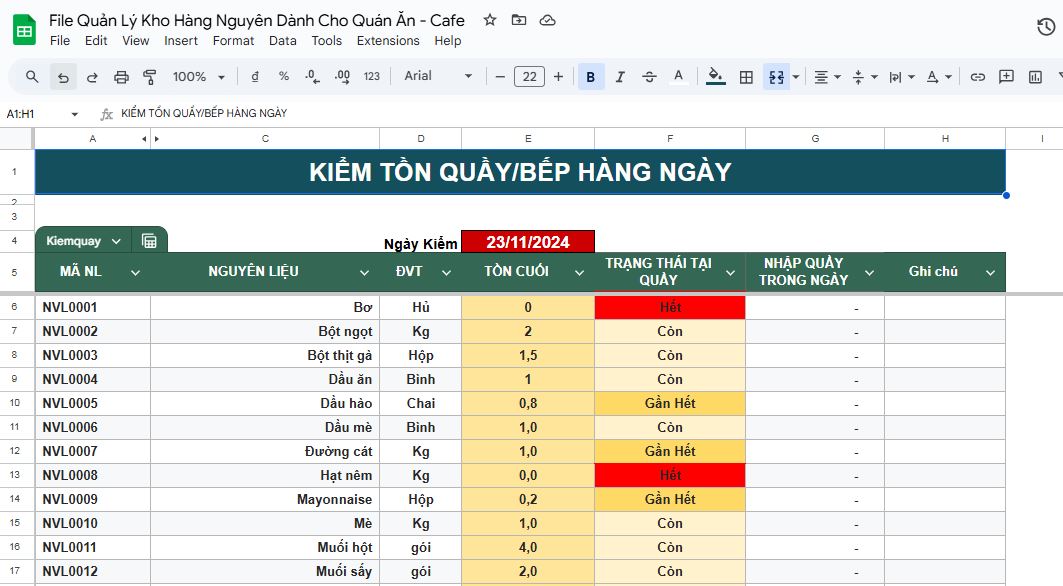
Task: Click the Insert link icon
Action: pos(978,77)
